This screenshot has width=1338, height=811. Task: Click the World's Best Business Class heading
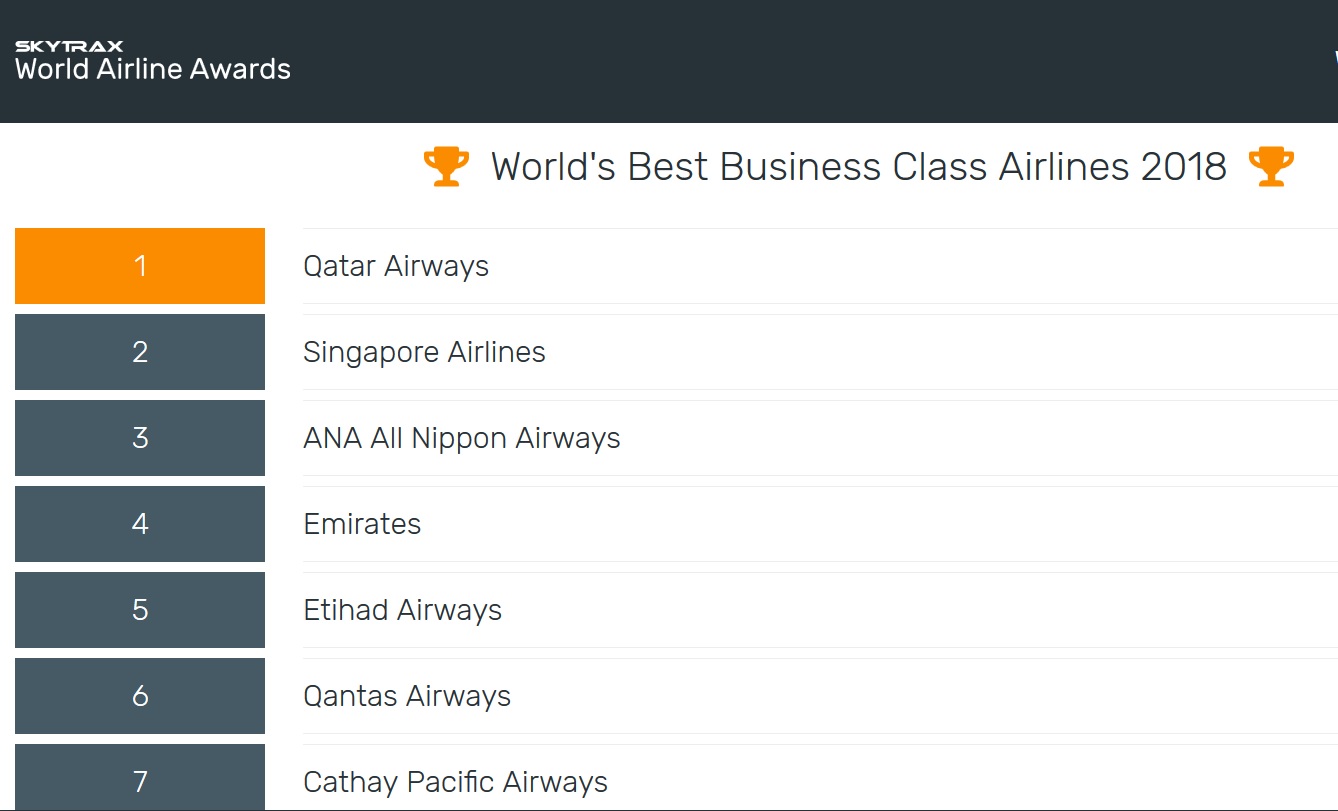click(x=858, y=167)
